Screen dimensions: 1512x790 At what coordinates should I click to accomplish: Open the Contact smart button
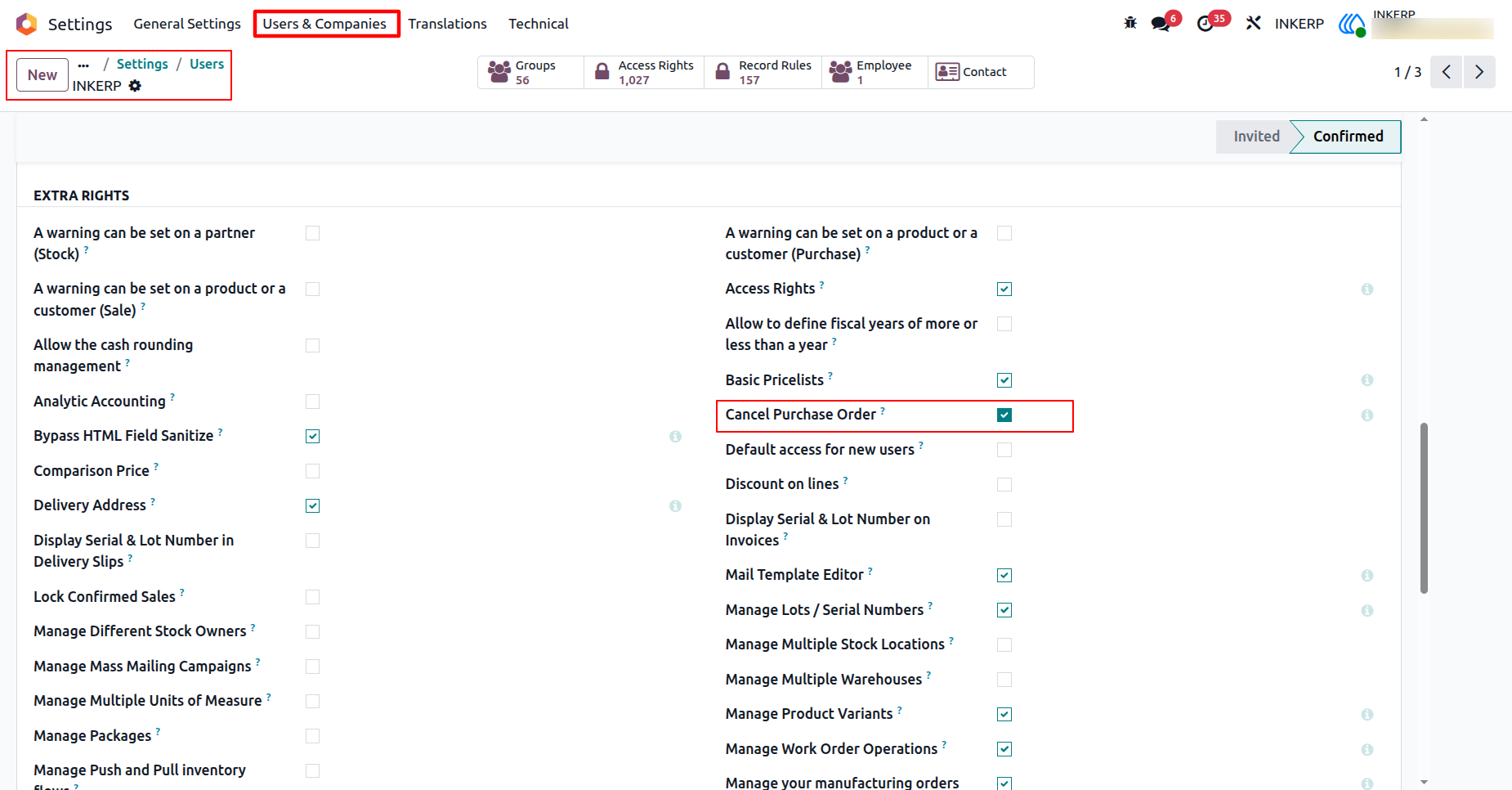point(981,72)
